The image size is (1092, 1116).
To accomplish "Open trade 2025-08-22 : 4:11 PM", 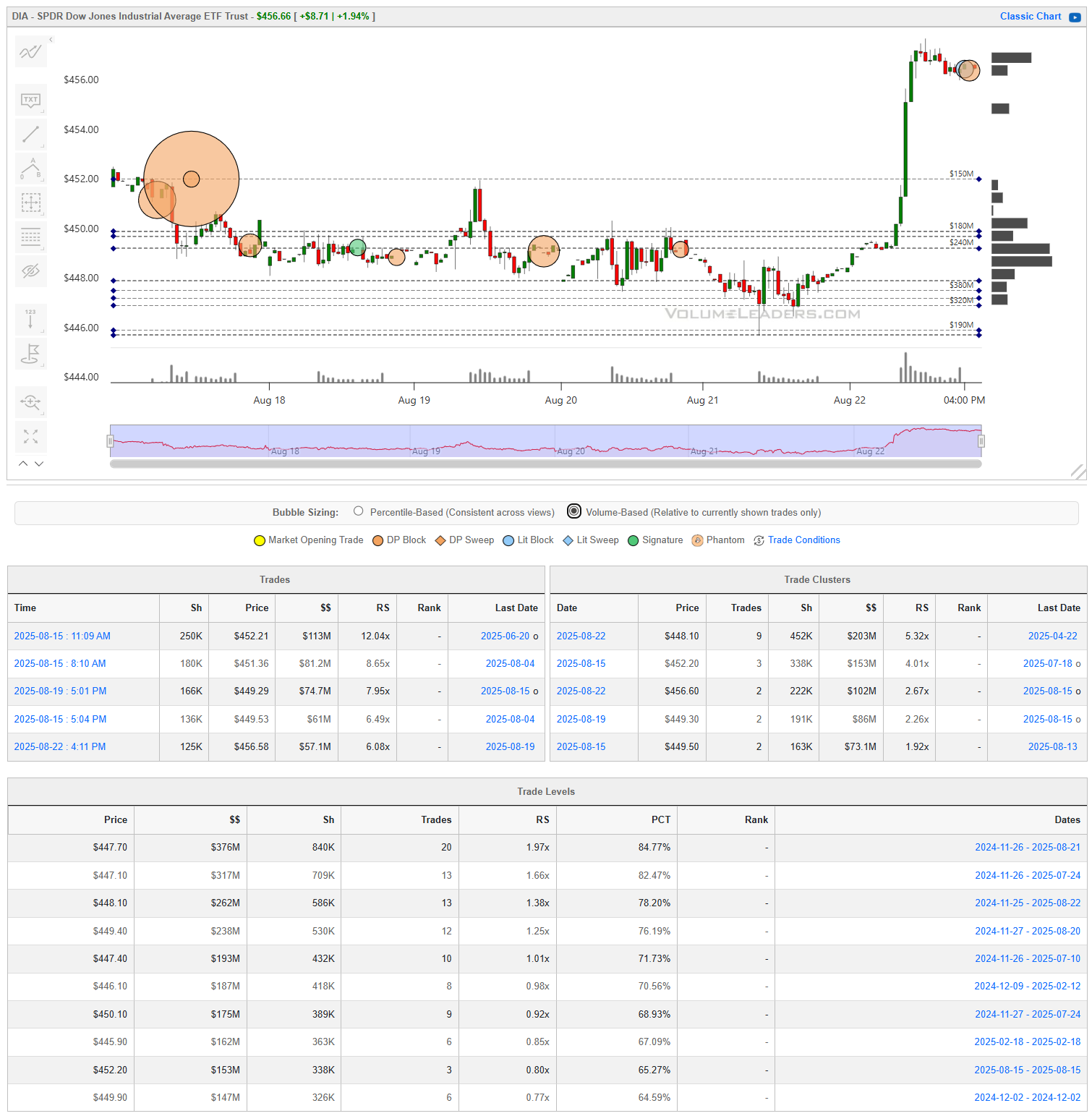I will 60,746.
